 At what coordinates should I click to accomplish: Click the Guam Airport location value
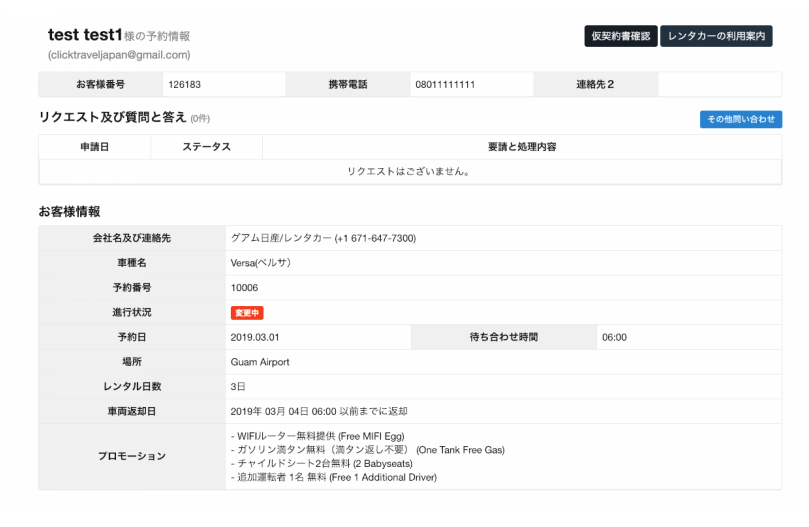pos(260,362)
